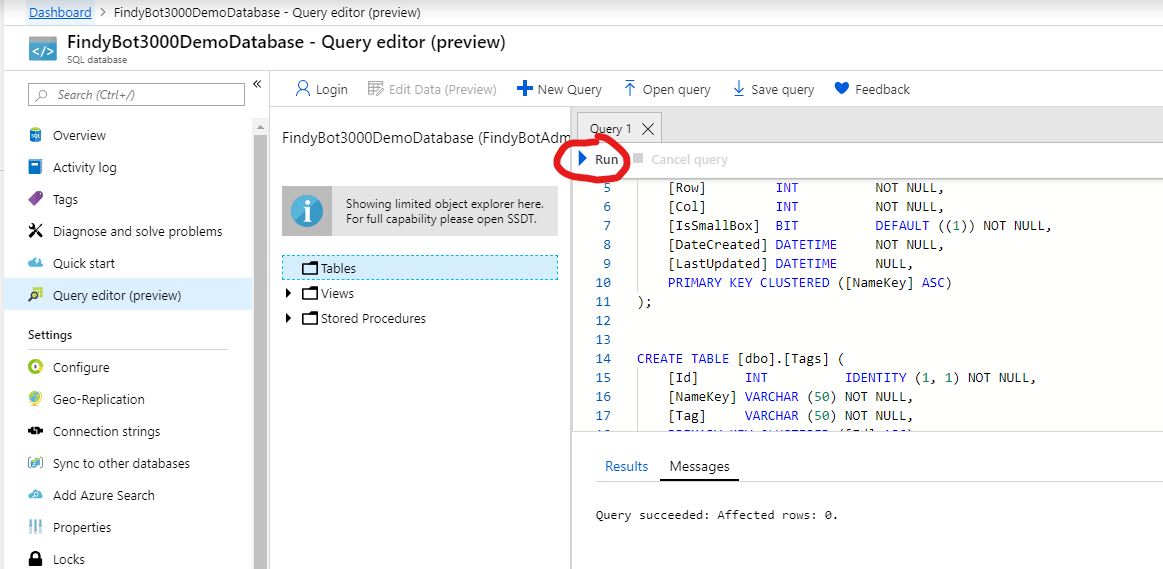Click the Properties bars icon
Viewport: 1163px width, 569px height.
36,526
